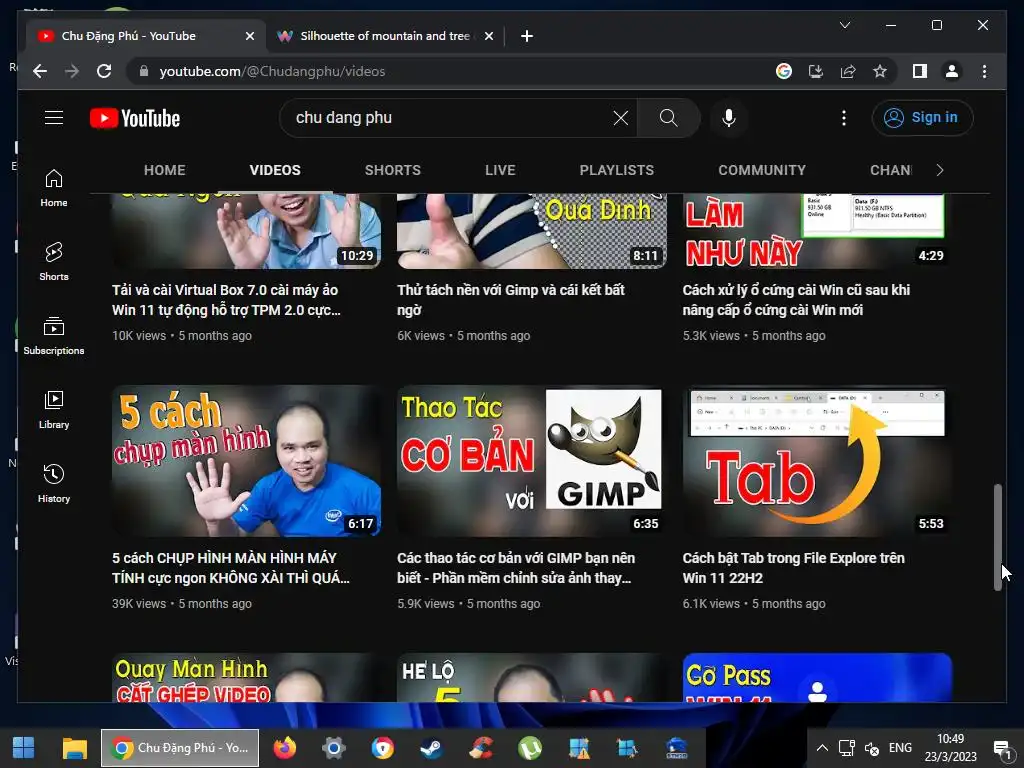Image resolution: width=1024 pixels, height=768 pixels.
Task: Open the LIVE channel tab
Action: (500, 170)
